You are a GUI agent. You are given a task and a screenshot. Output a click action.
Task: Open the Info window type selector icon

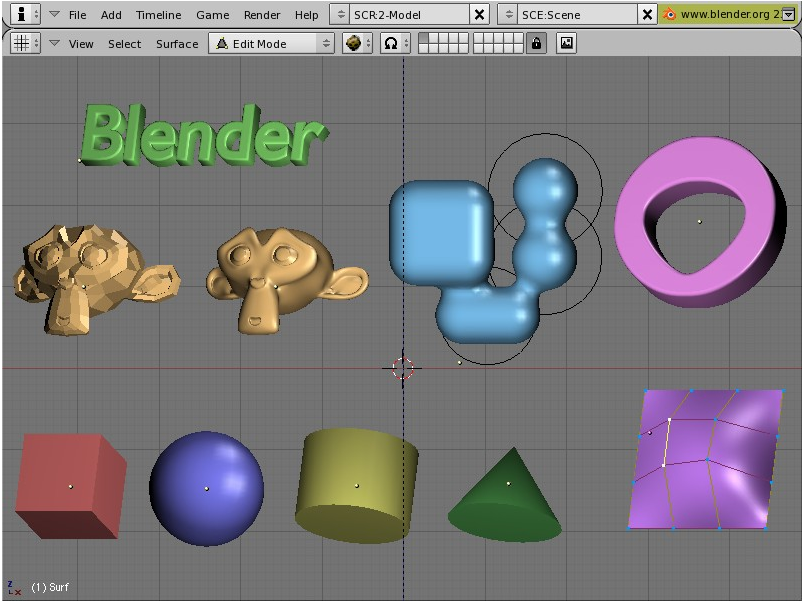[25, 15]
